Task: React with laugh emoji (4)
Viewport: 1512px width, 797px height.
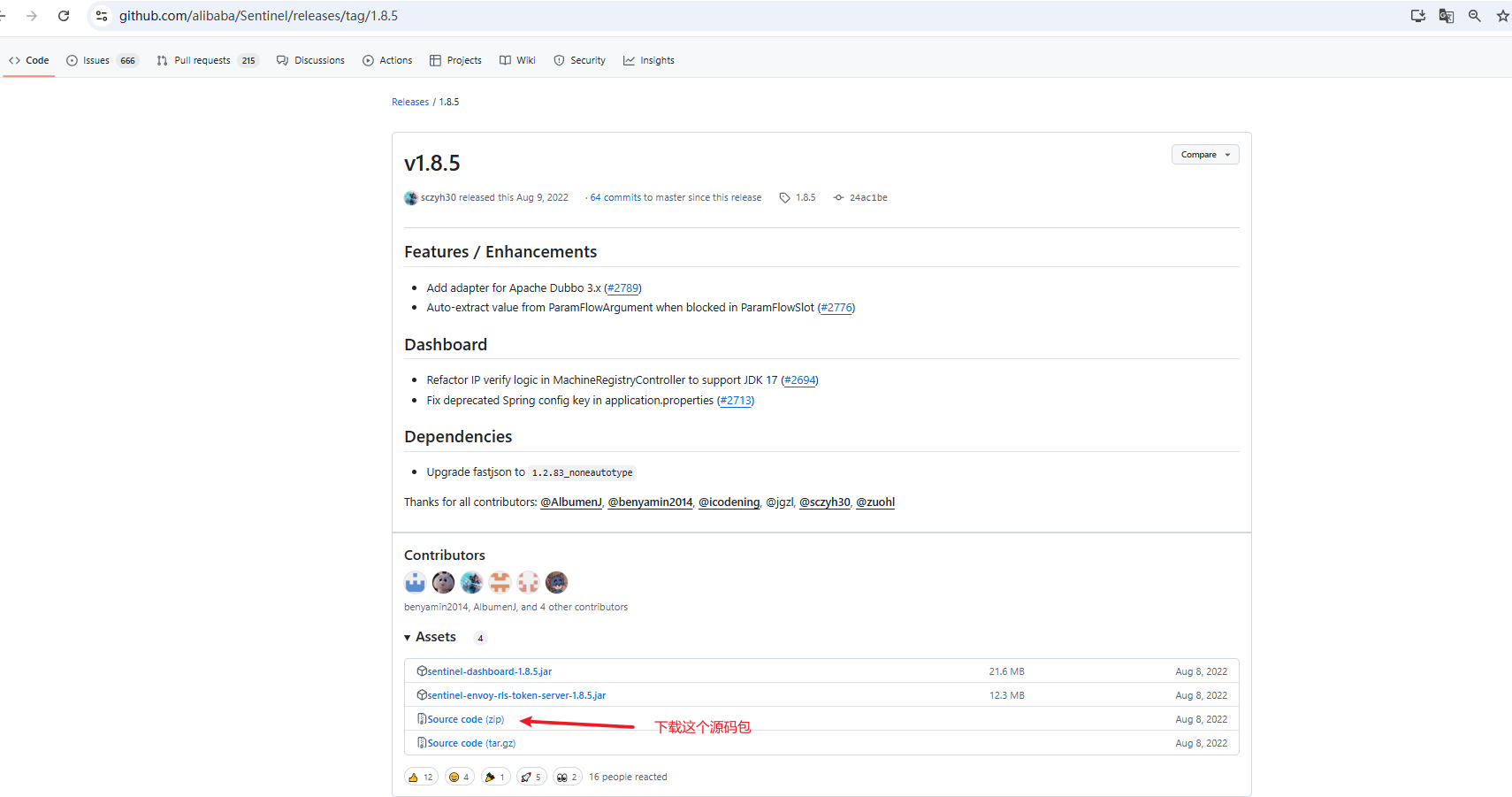Action: tap(459, 778)
